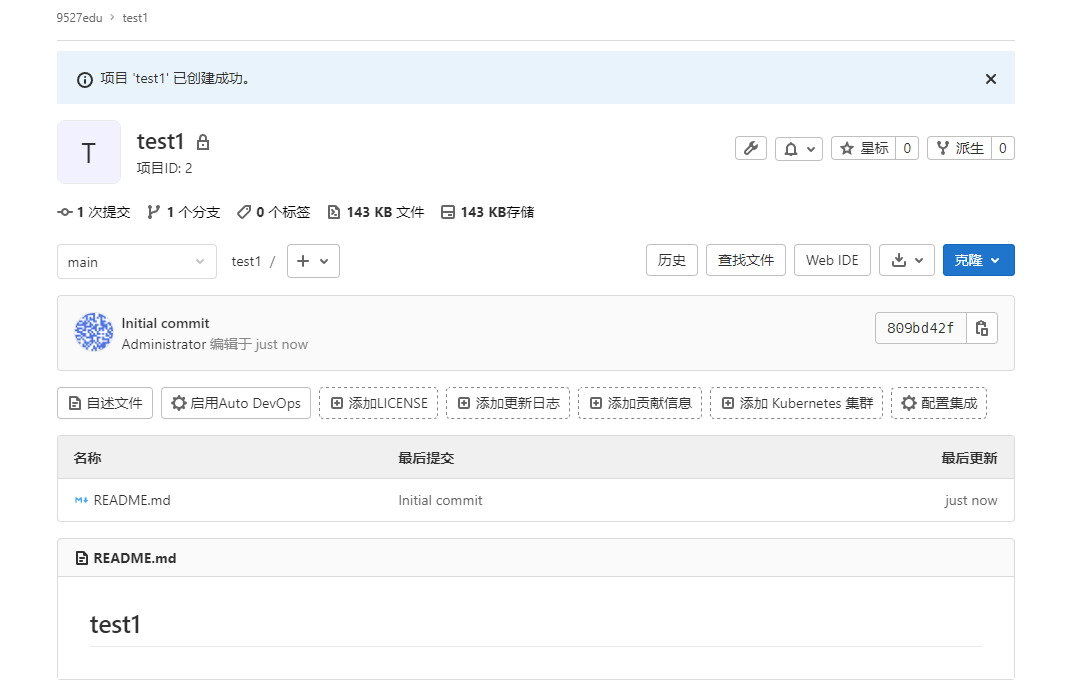Click the 项目ID: 2 text
The height and width of the screenshot is (695, 1070).
[164, 168]
